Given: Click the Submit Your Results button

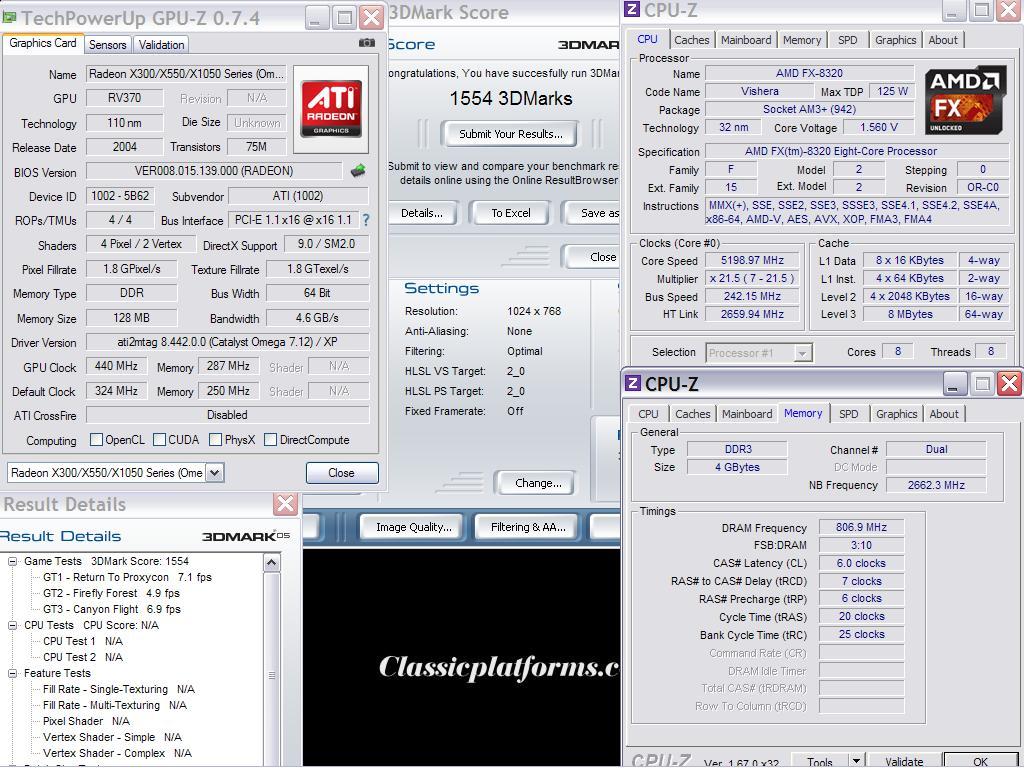Looking at the screenshot, I should (x=510, y=134).
